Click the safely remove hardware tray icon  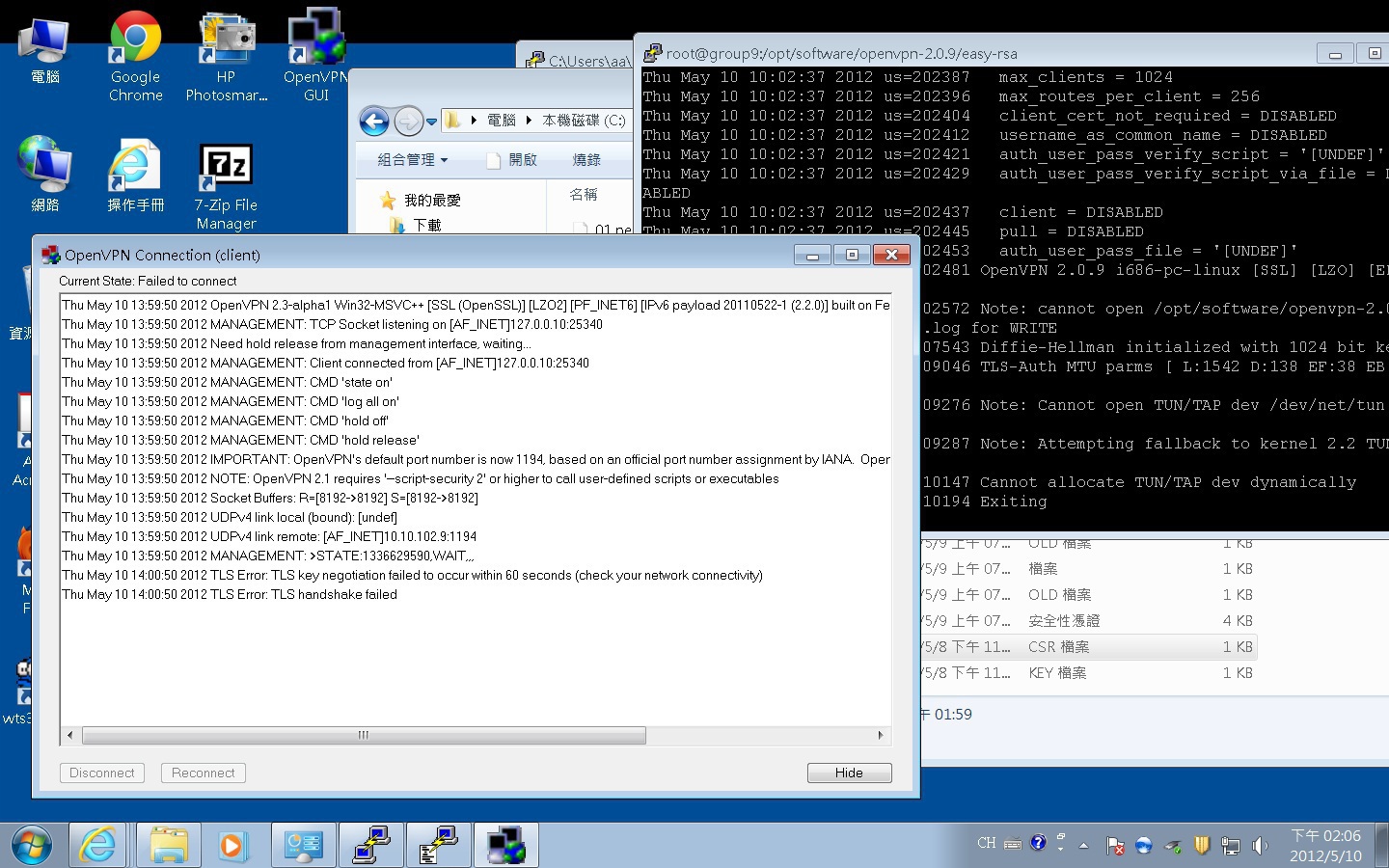tap(1173, 846)
